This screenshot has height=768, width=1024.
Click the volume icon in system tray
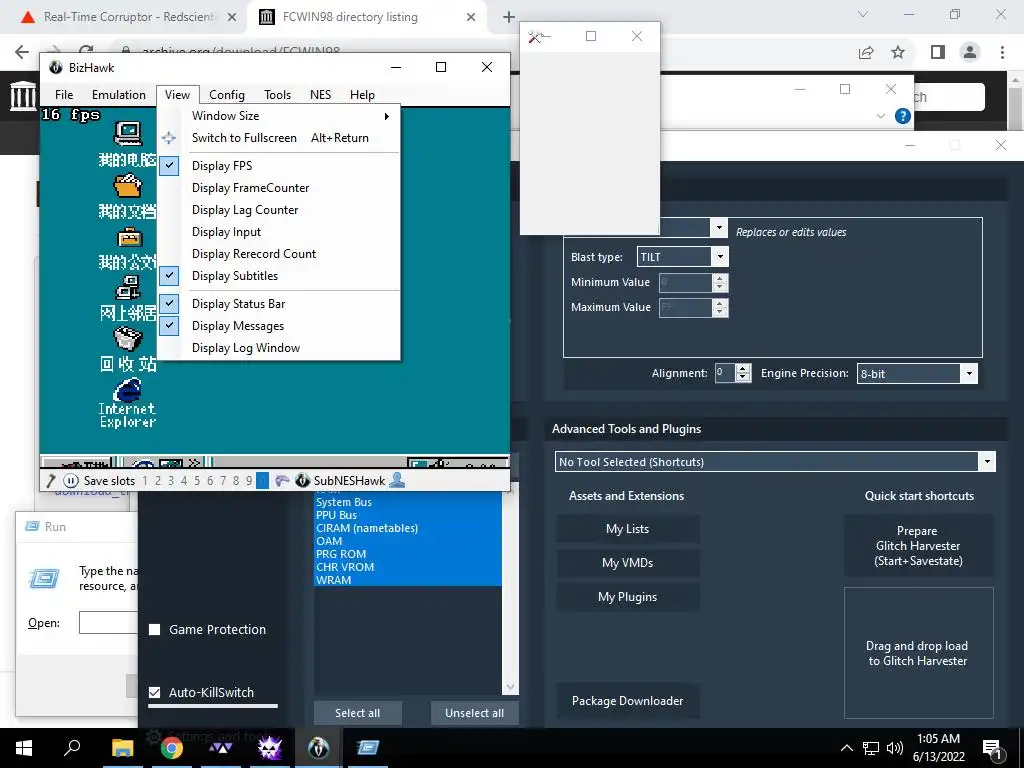pos(895,748)
